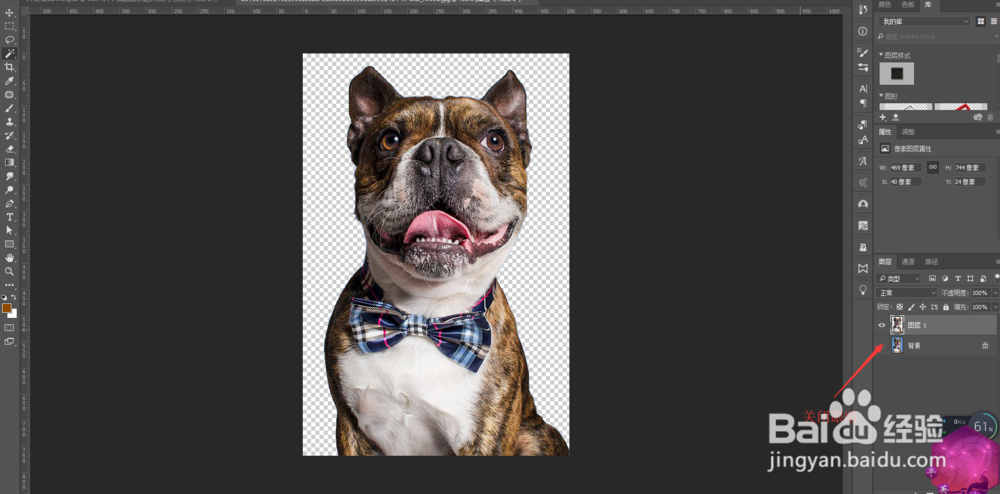Select the Crop tool

(10, 67)
